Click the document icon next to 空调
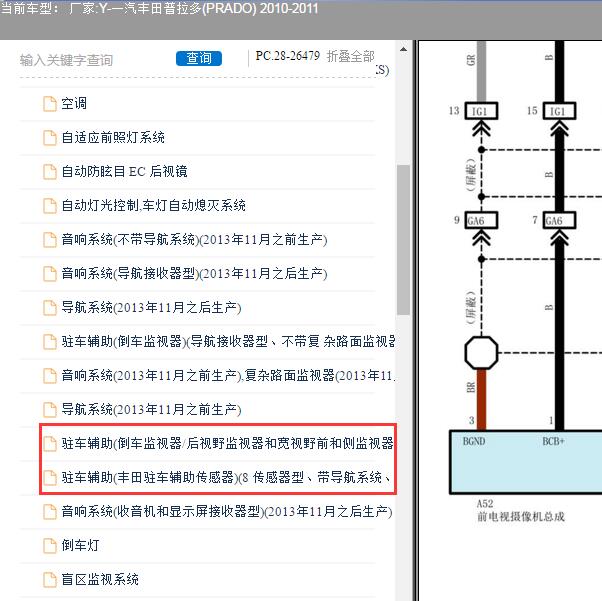This screenshot has height=601, width=602. pos(50,104)
